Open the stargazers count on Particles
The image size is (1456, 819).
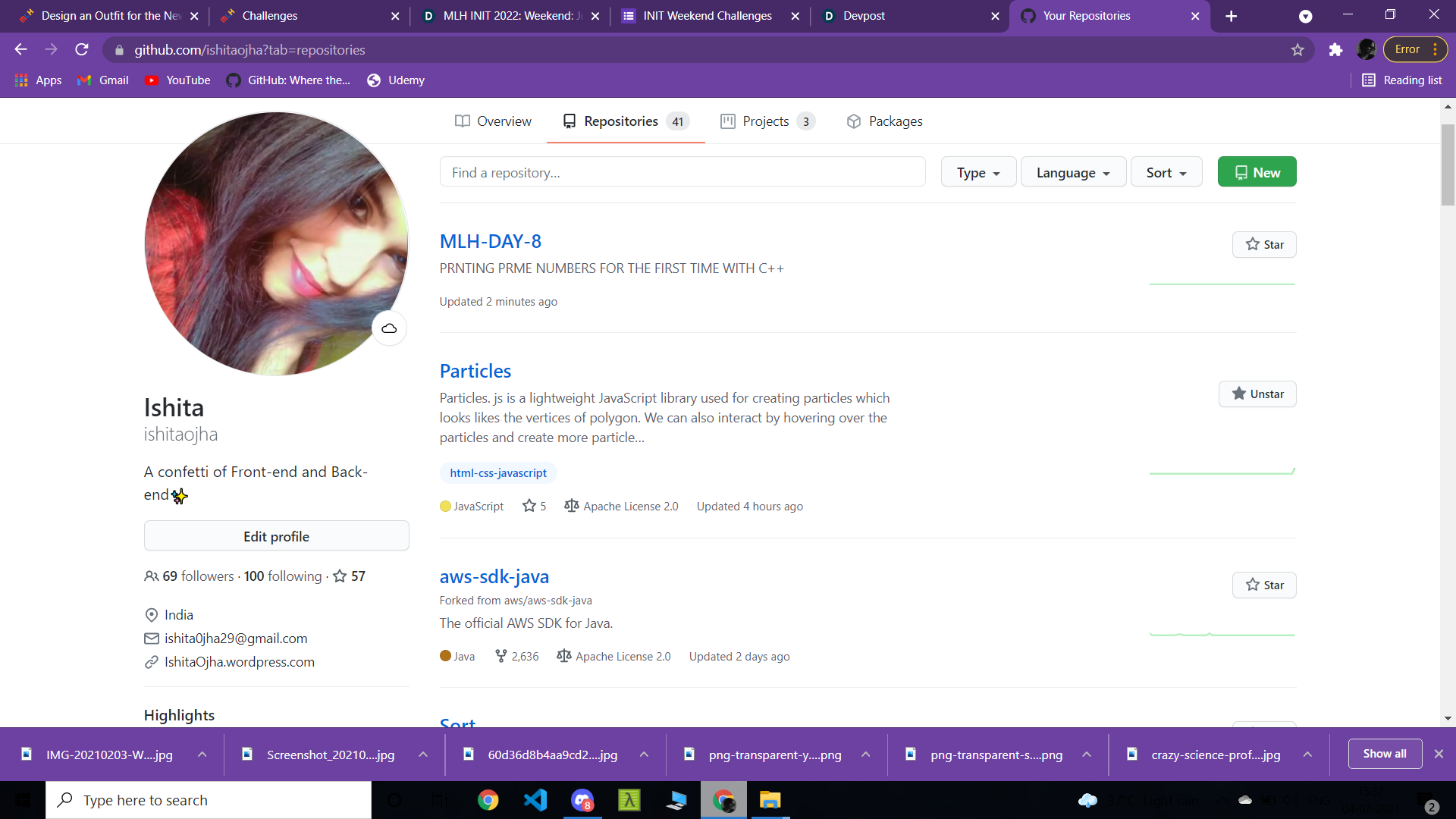[535, 506]
